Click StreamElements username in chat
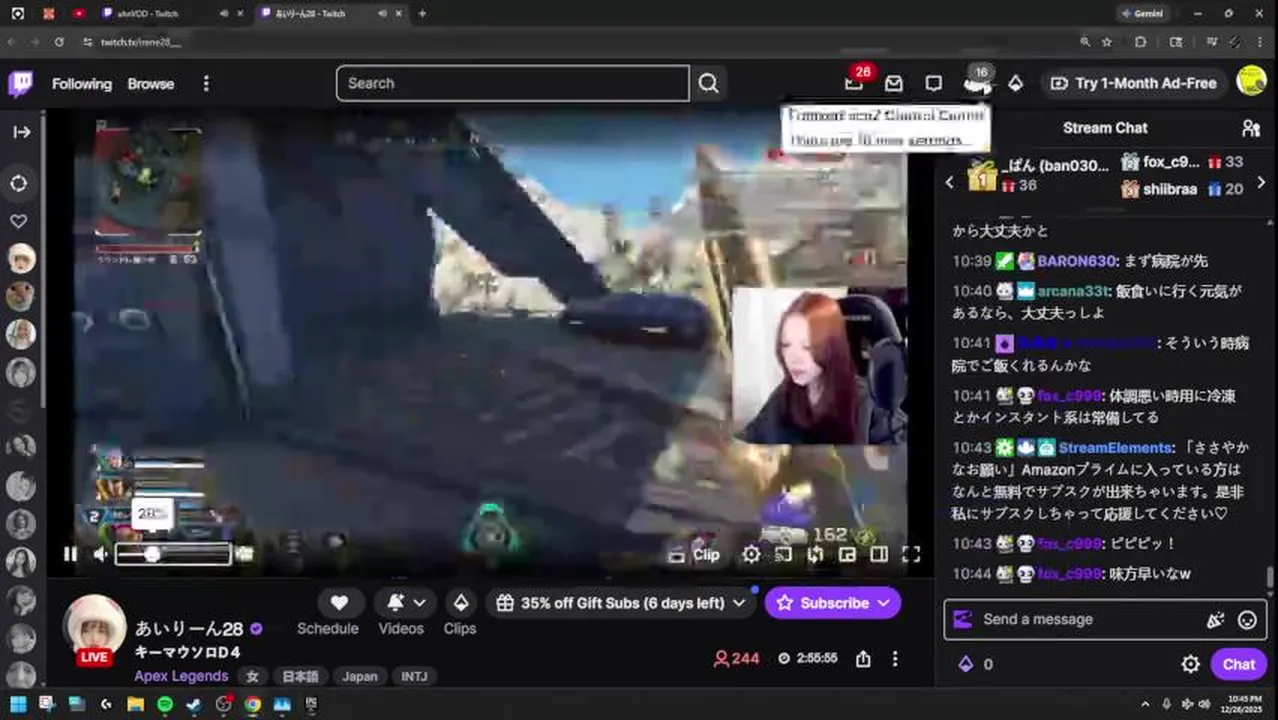The image size is (1278, 720). tap(1115, 448)
